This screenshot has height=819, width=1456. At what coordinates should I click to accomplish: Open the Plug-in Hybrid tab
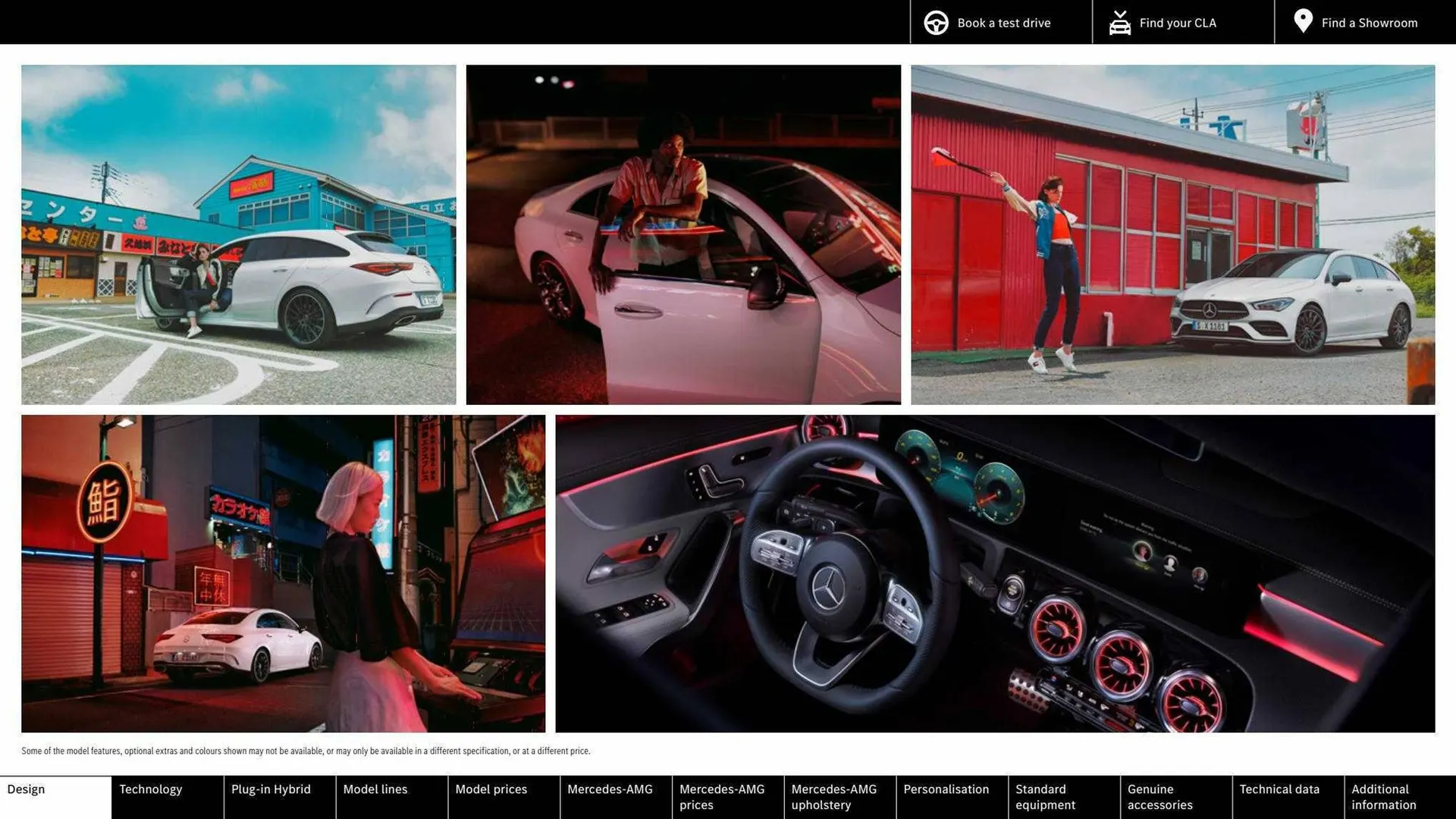coord(271,789)
